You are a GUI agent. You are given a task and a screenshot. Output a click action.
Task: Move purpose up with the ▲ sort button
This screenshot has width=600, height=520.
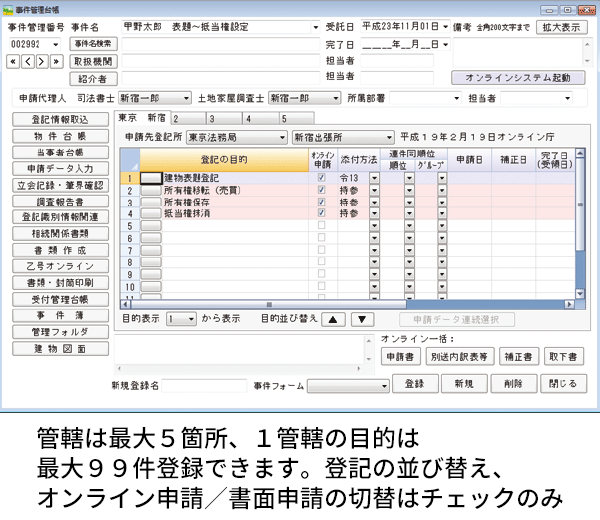point(334,319)
